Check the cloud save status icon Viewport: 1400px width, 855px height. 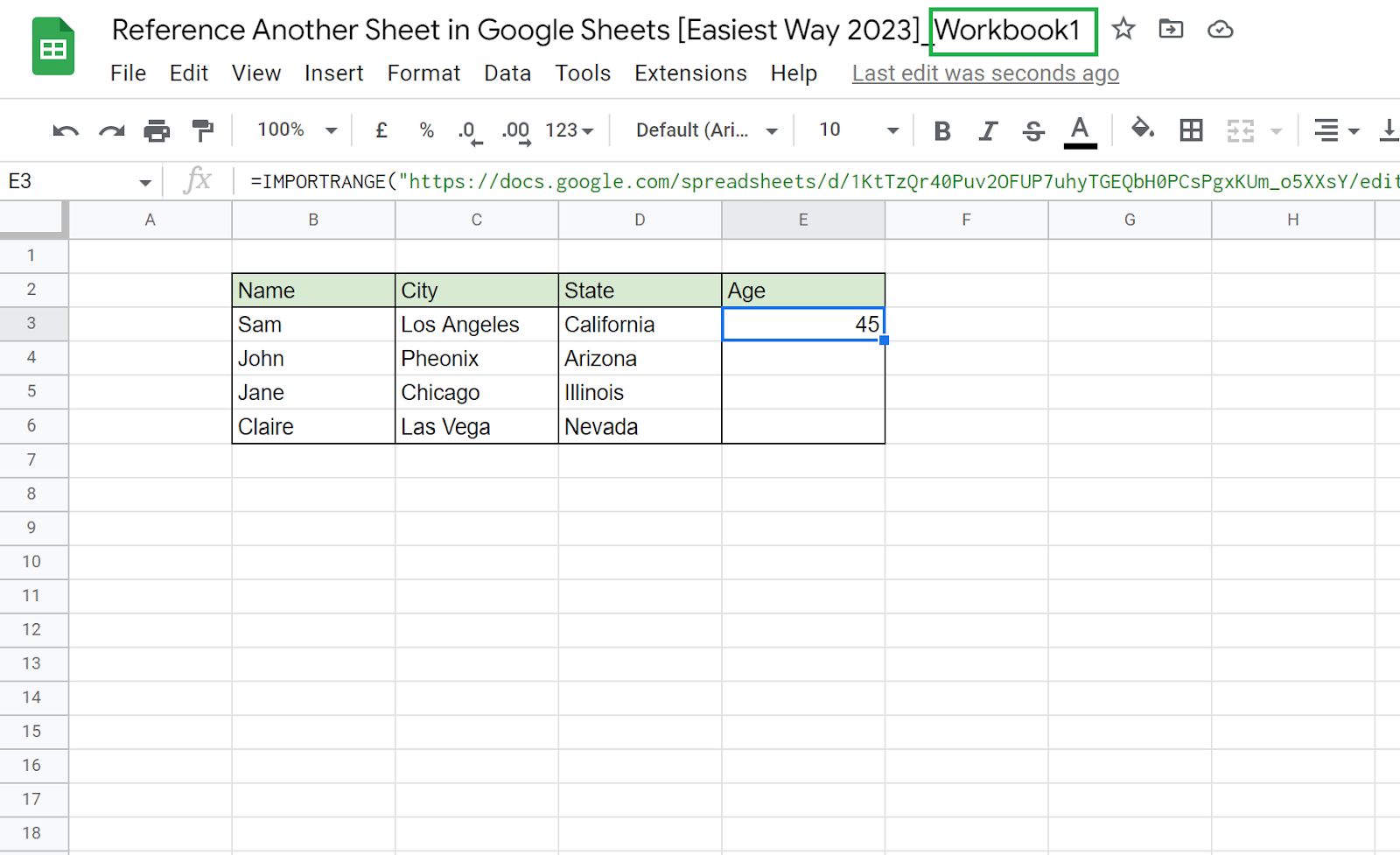[x=1220, y=30]
